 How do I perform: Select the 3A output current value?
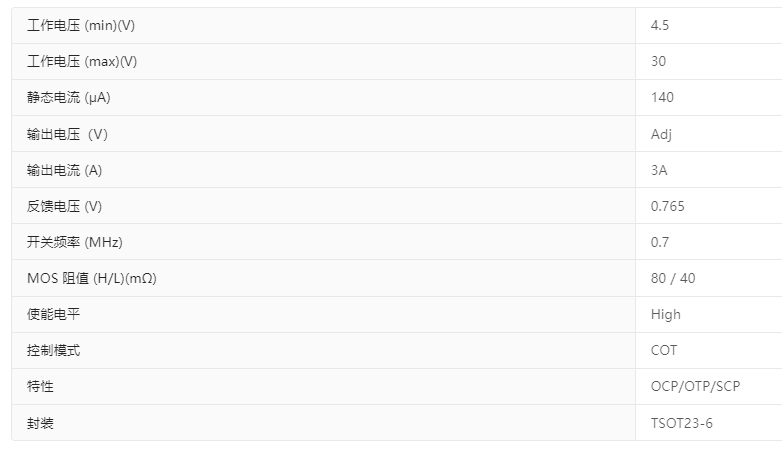[659, 170]
